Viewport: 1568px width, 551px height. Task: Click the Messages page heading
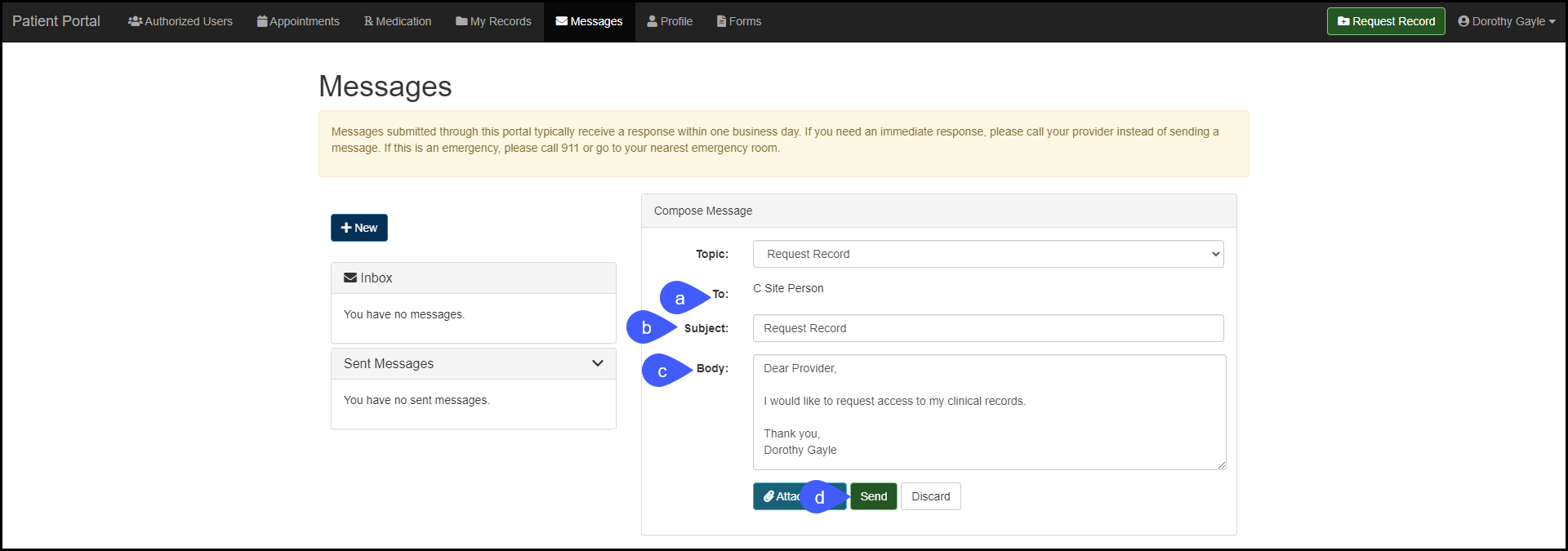click(385, 87)
